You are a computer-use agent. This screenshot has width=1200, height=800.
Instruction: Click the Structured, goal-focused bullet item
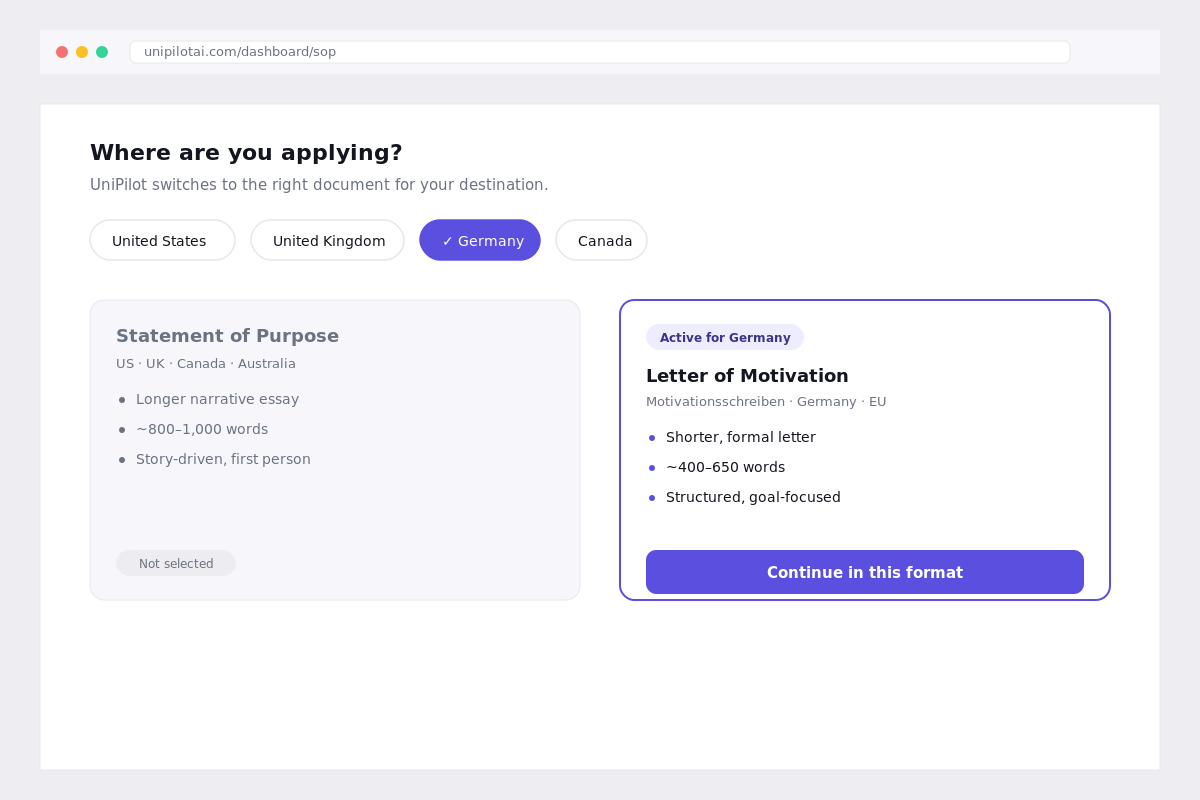753,497
